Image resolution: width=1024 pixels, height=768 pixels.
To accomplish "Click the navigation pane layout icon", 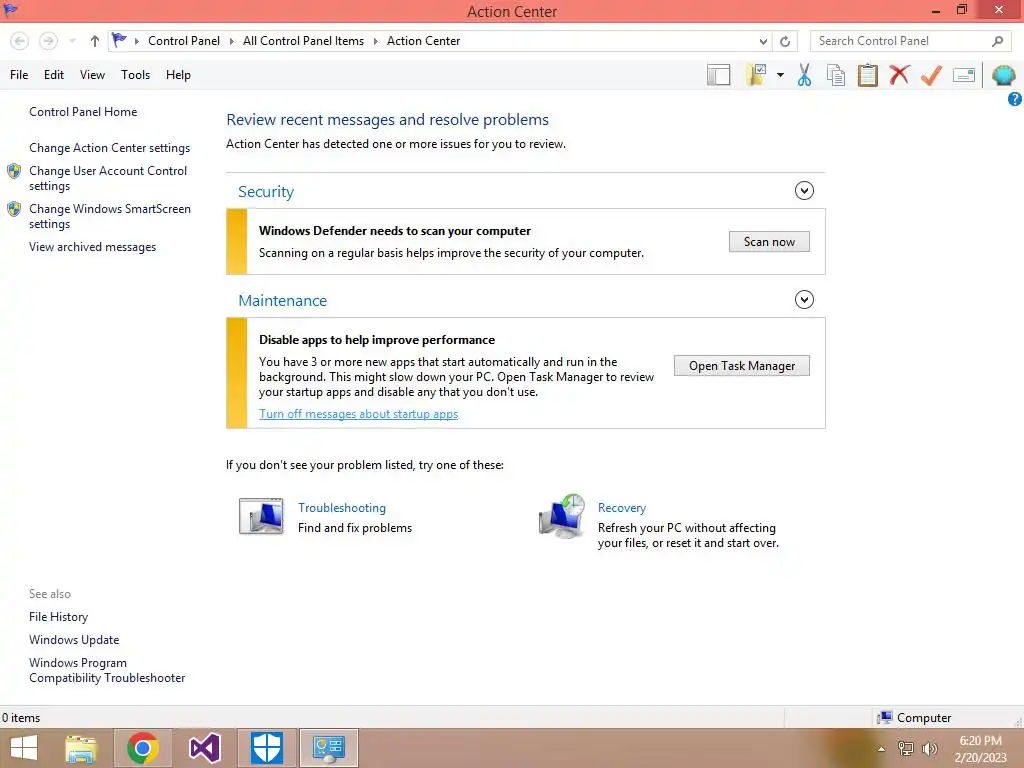I will point(718,75).
